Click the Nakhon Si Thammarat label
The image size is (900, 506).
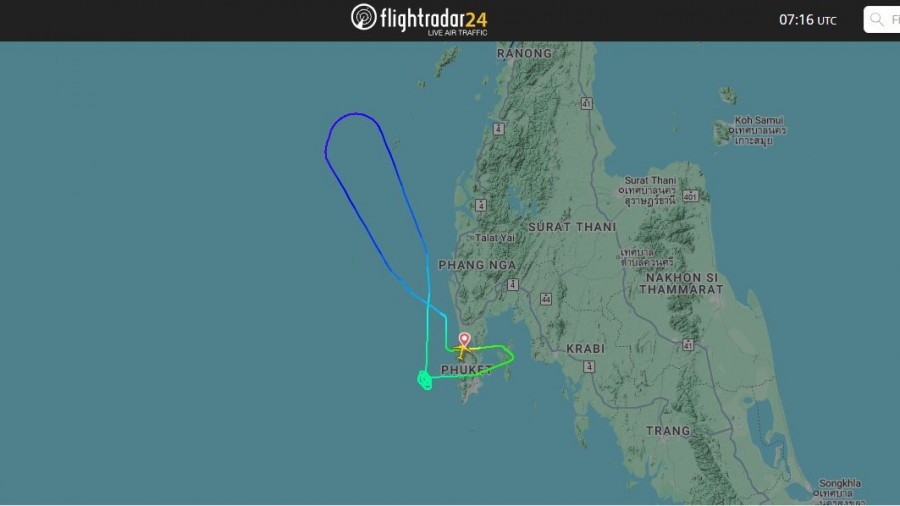681,283
